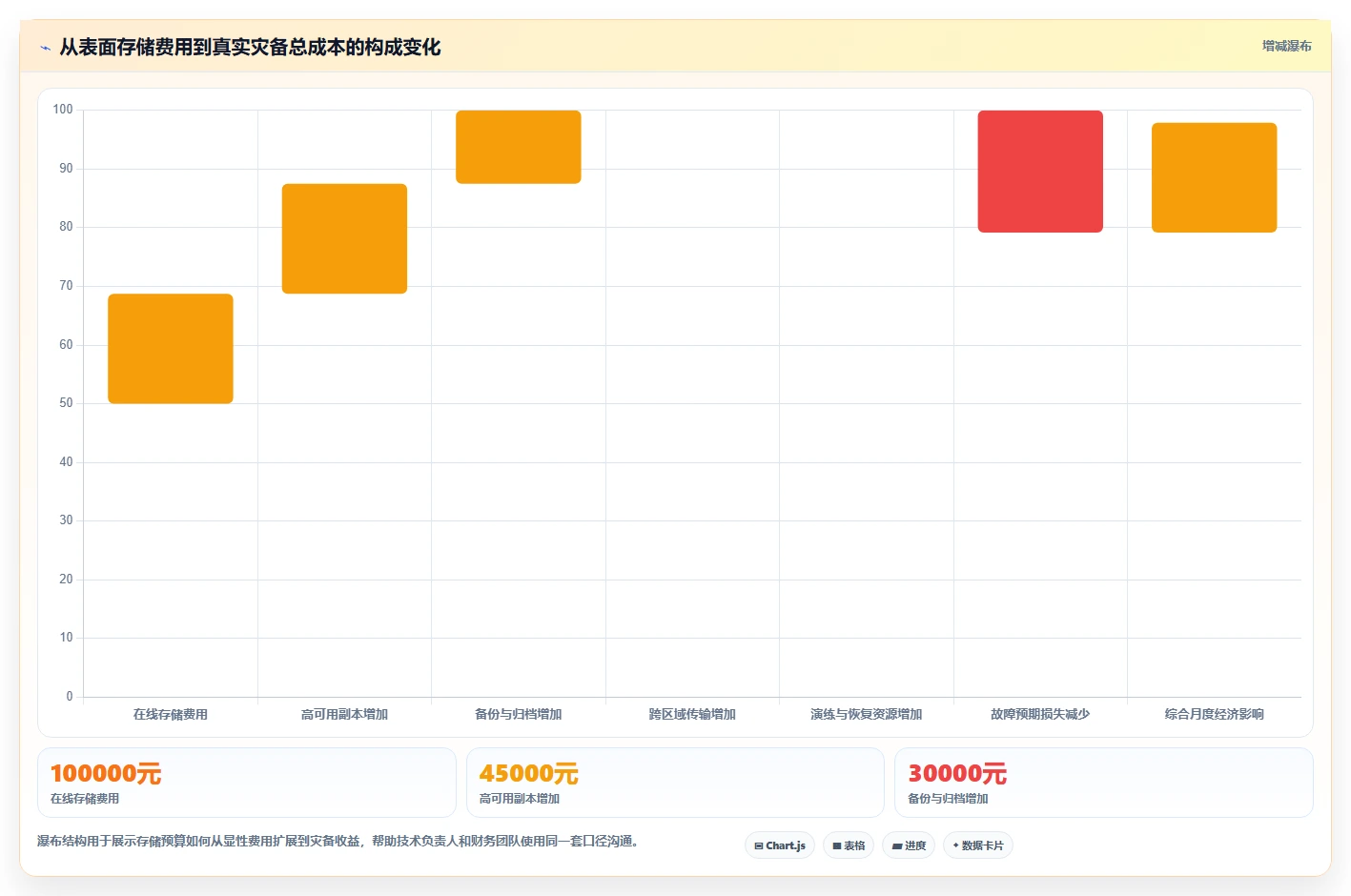Click the 综合月度经济影响 axis label
The width and height of the screenshot is (1351, 896).
pos(1214,714)
